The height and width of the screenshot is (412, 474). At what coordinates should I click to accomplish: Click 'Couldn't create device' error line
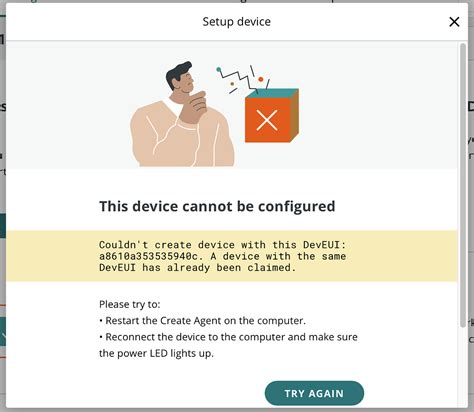coord(223,245)
